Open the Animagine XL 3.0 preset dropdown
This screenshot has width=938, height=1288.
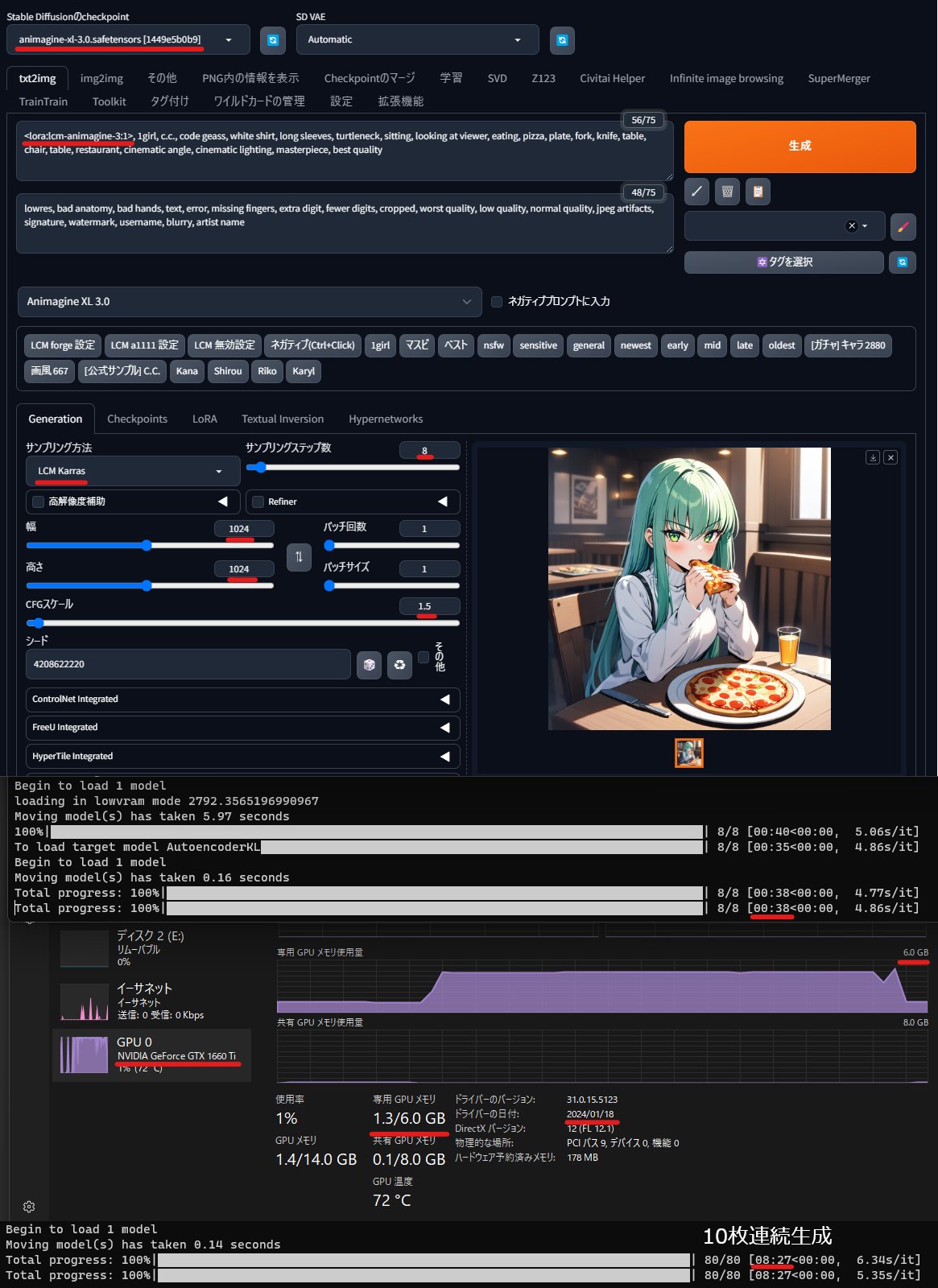click(250, 302)
